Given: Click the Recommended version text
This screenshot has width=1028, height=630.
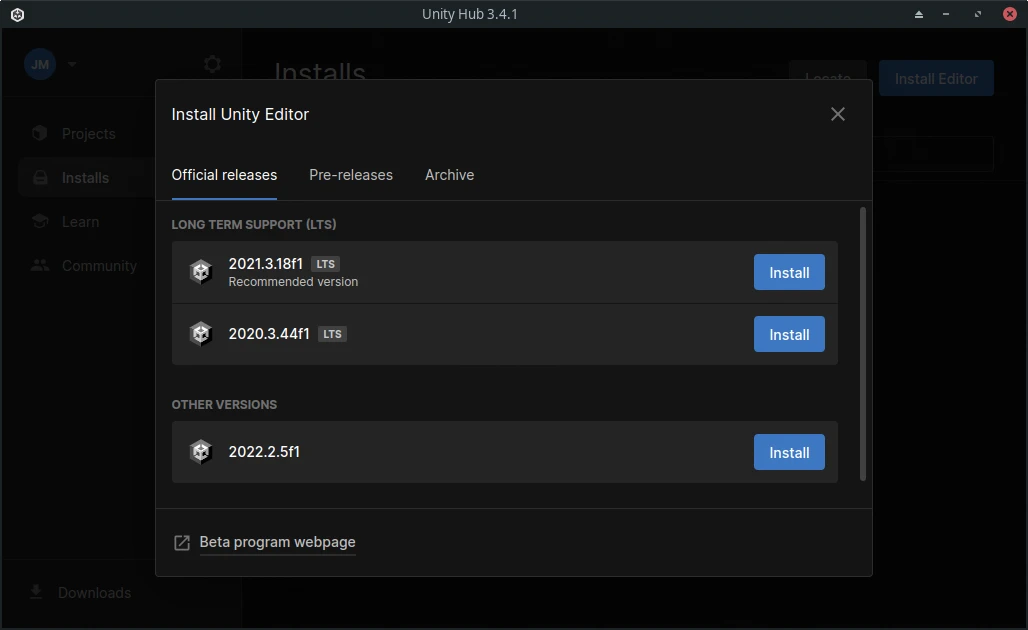Looking at the screenshot, I should [x=293, y=282].
